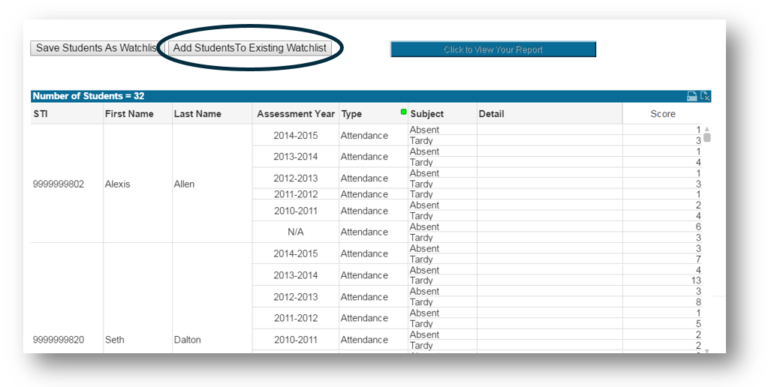Select last name Dalton
Screen dimensions: 768x387
[x=187, y=340]
